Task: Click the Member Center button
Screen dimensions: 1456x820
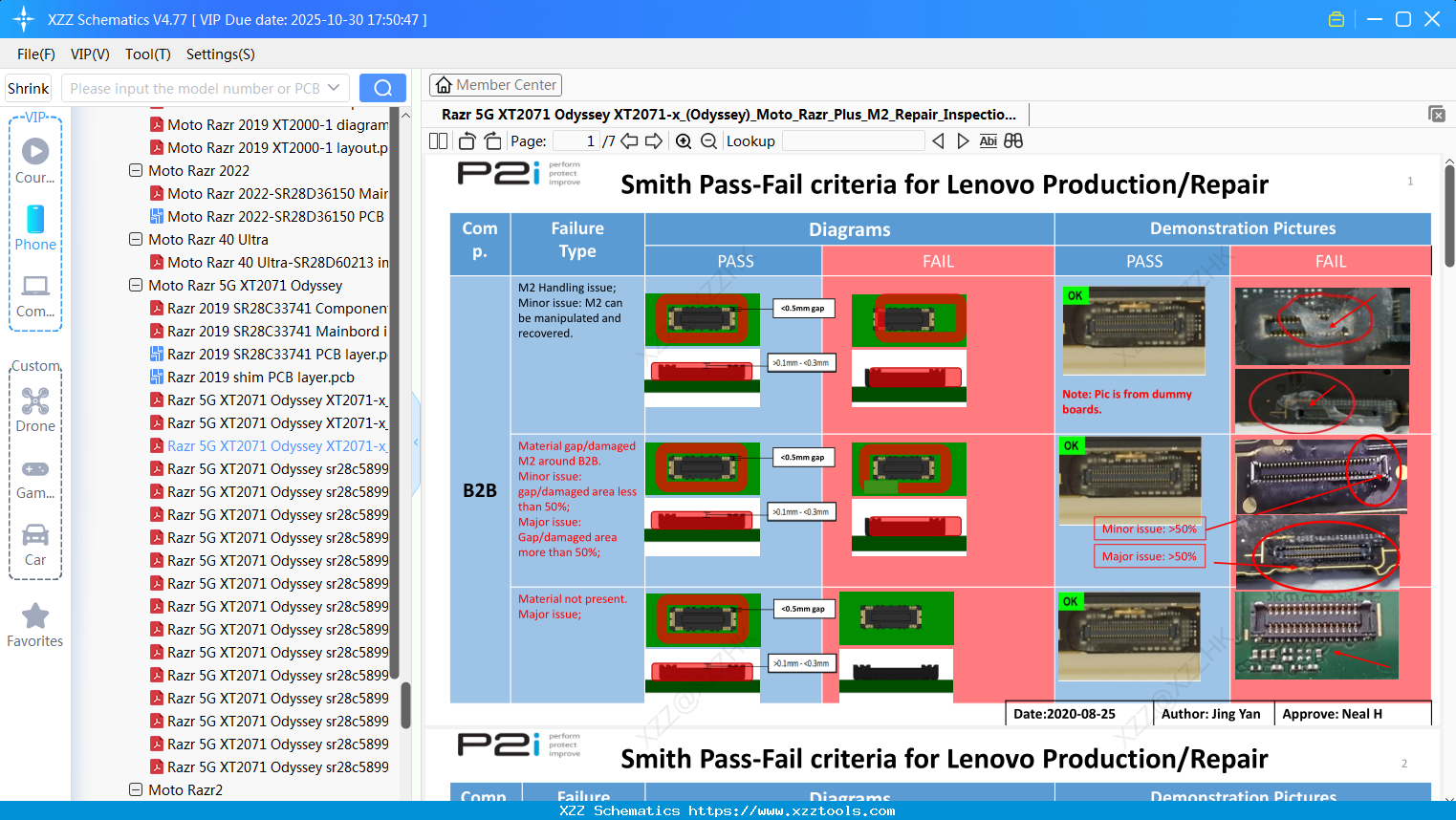Action: 495,85
